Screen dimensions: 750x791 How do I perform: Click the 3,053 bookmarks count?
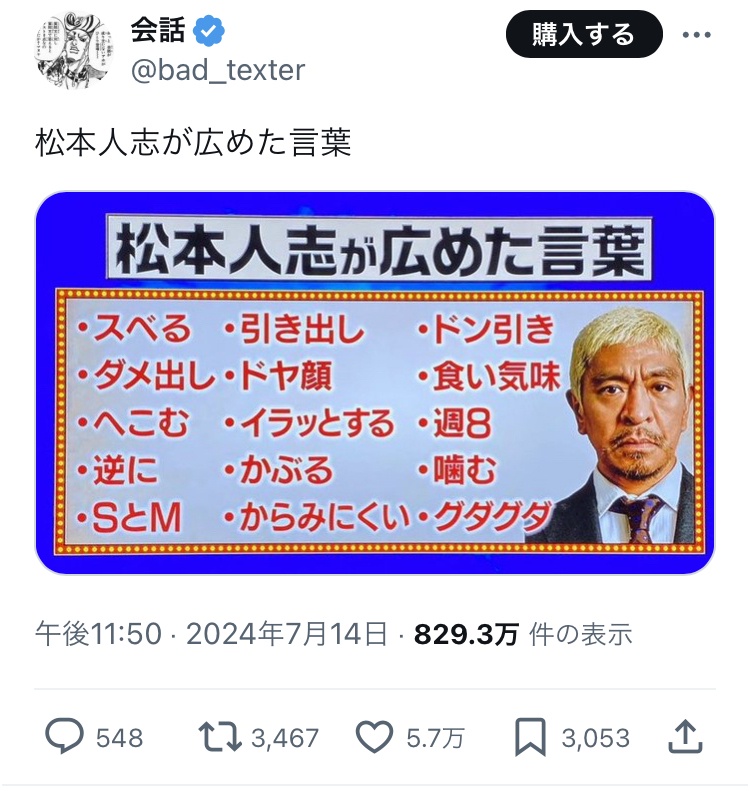point(596,738)
